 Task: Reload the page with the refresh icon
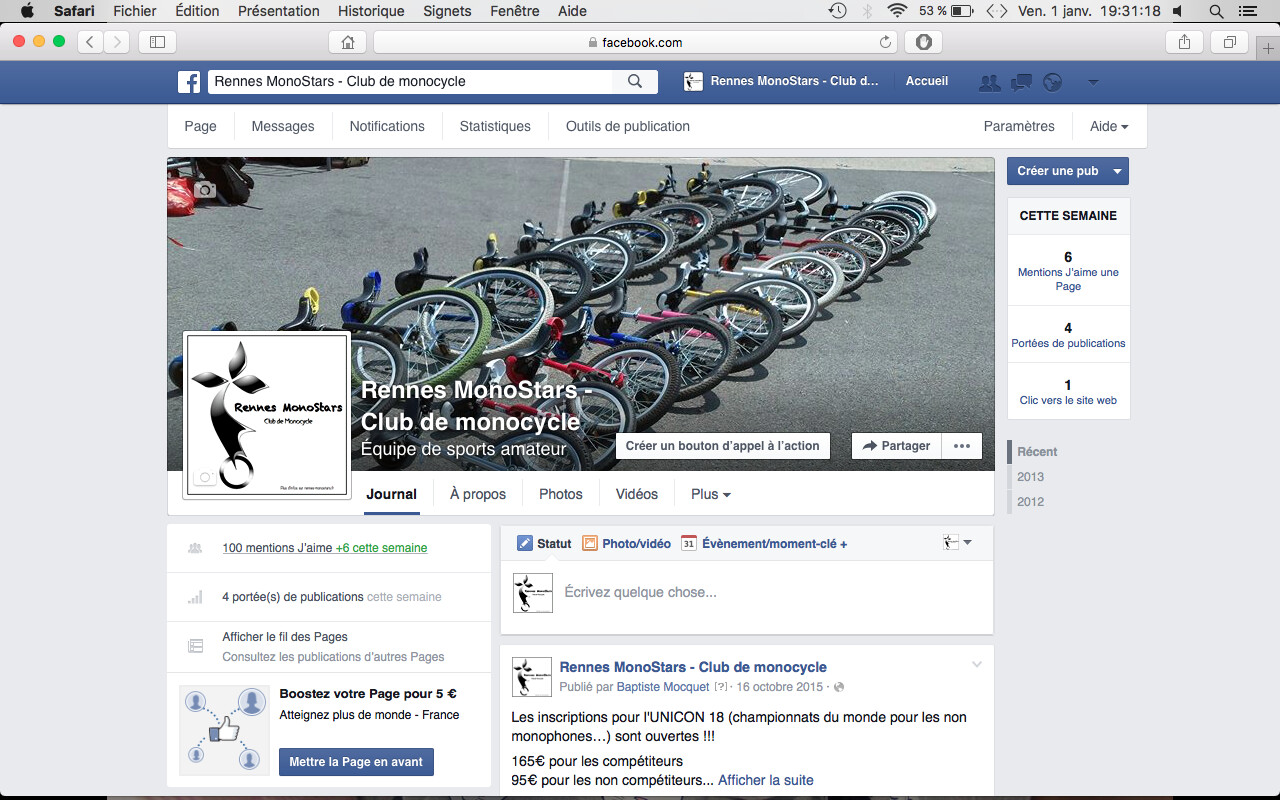[x=885, y=42]
